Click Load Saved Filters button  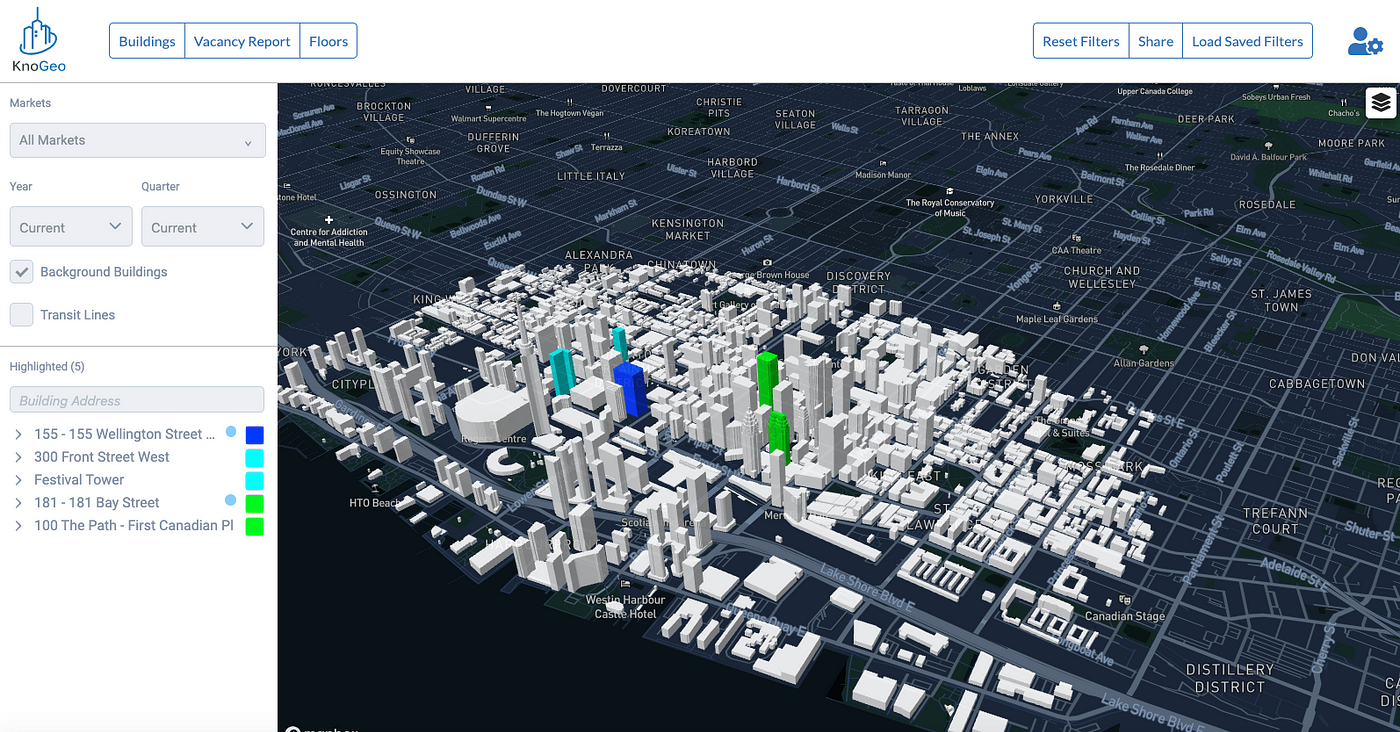click(x=1248, y=41)
